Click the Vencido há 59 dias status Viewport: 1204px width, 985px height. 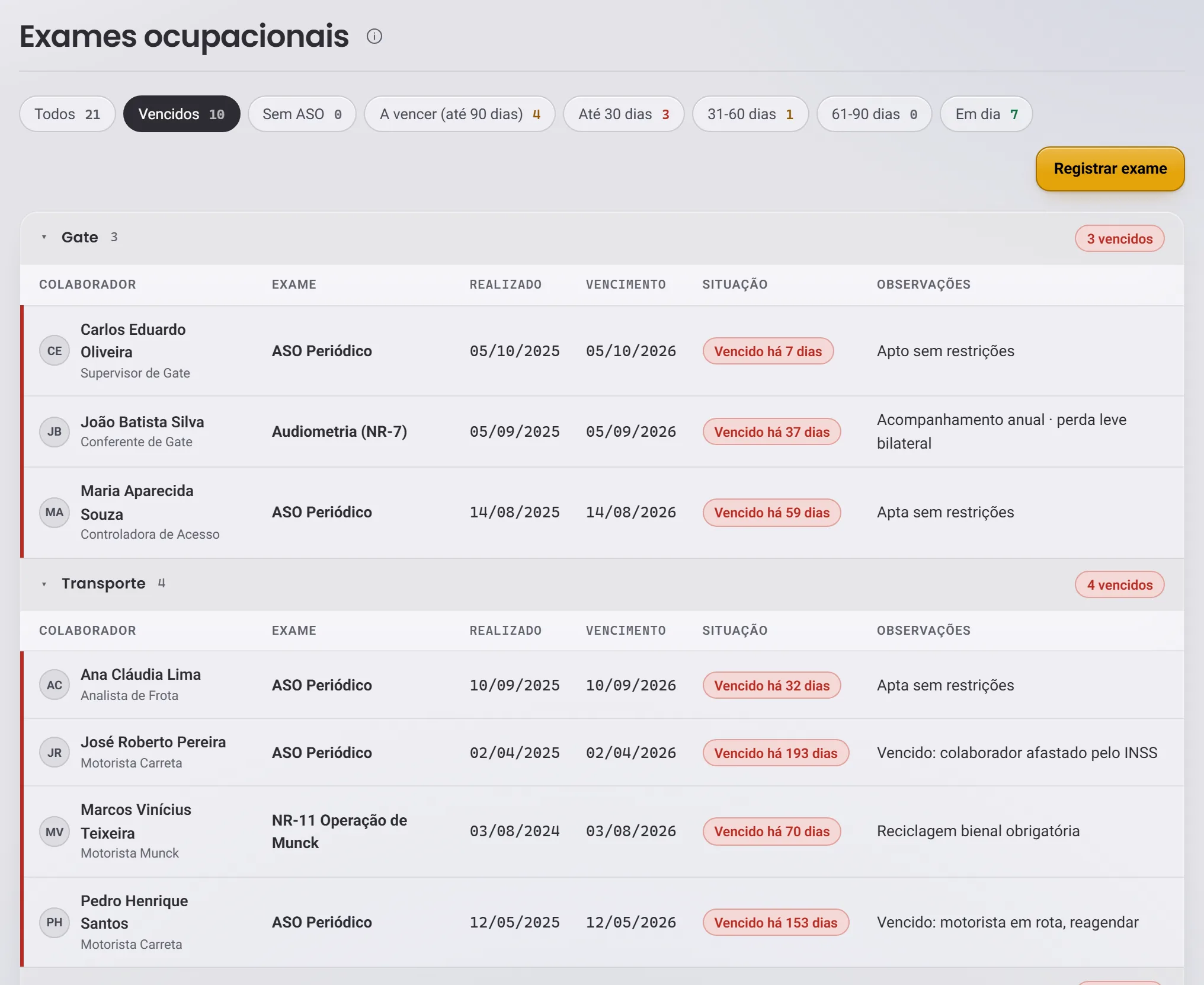(x=772, y=513)
